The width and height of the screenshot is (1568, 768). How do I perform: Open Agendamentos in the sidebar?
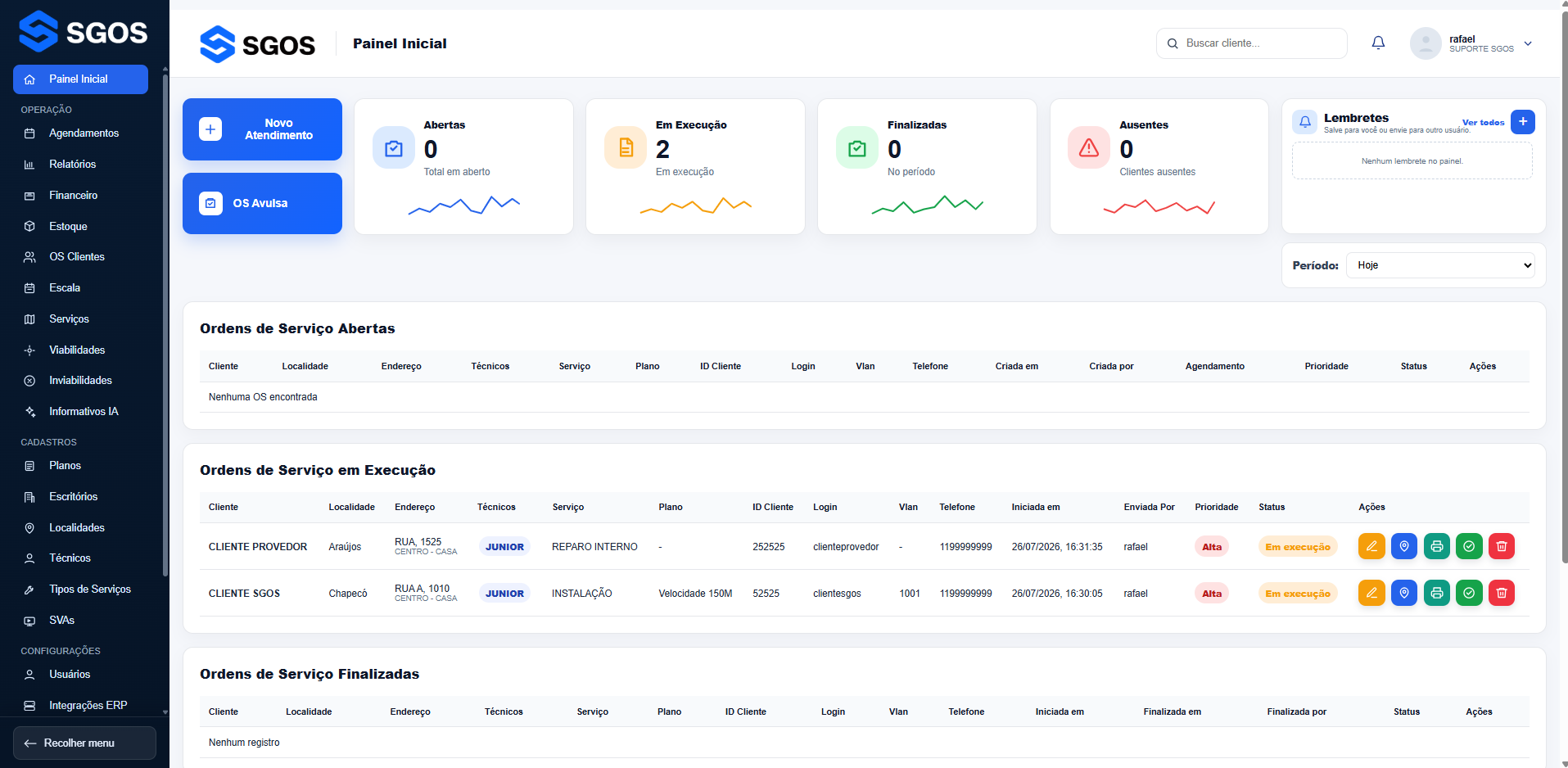point(80,133)
